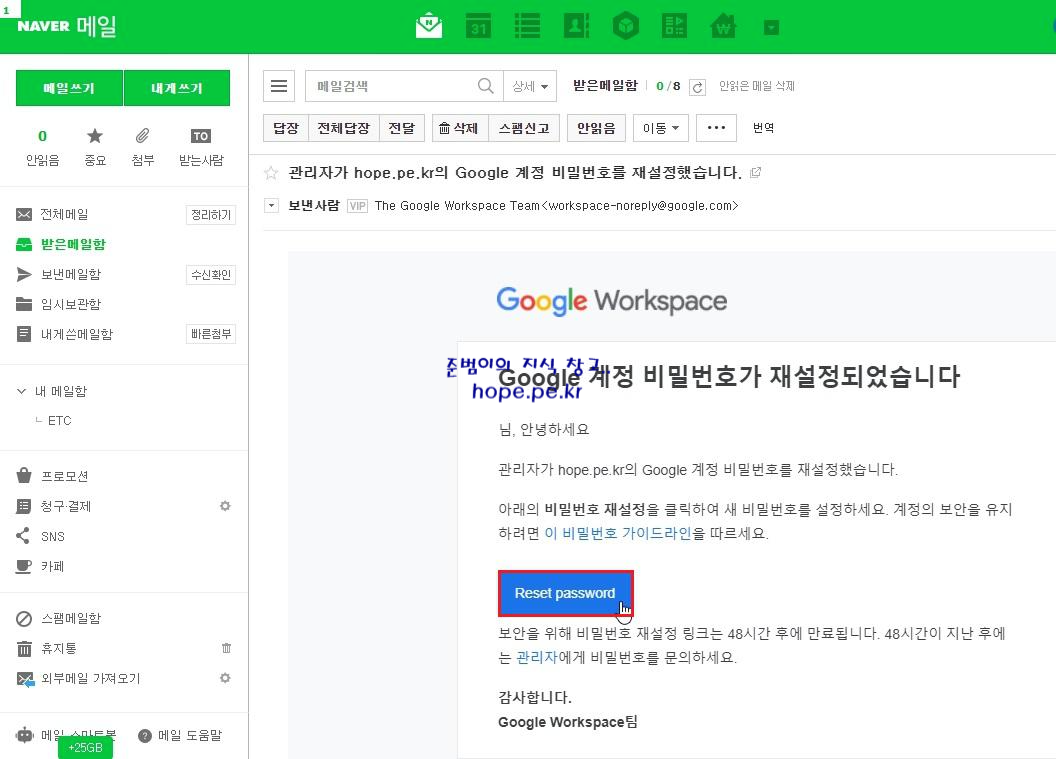This screenshot has width=1056, height=759.
Task: Click the 받은메일함 header label
Action: (x=605, y=86)
